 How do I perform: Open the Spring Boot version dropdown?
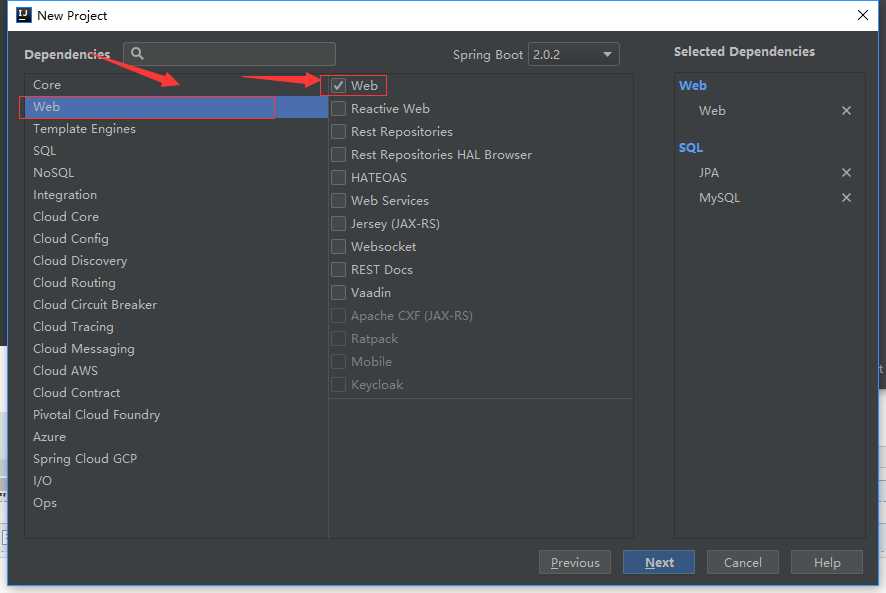574,54
